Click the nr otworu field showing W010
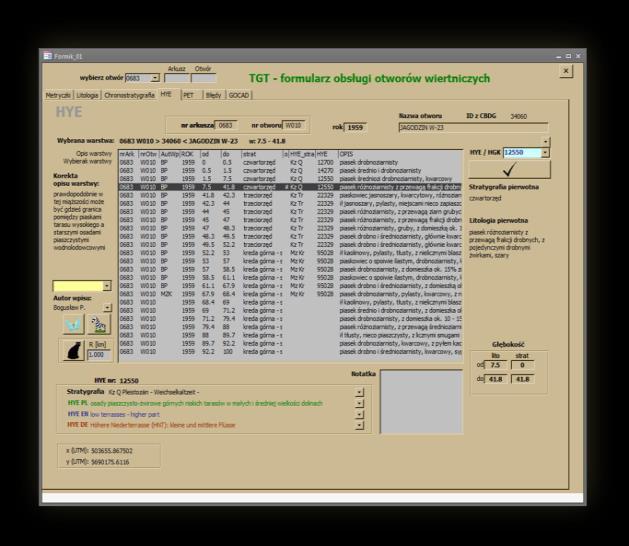The image size is (629, 546). coord(293,126)
